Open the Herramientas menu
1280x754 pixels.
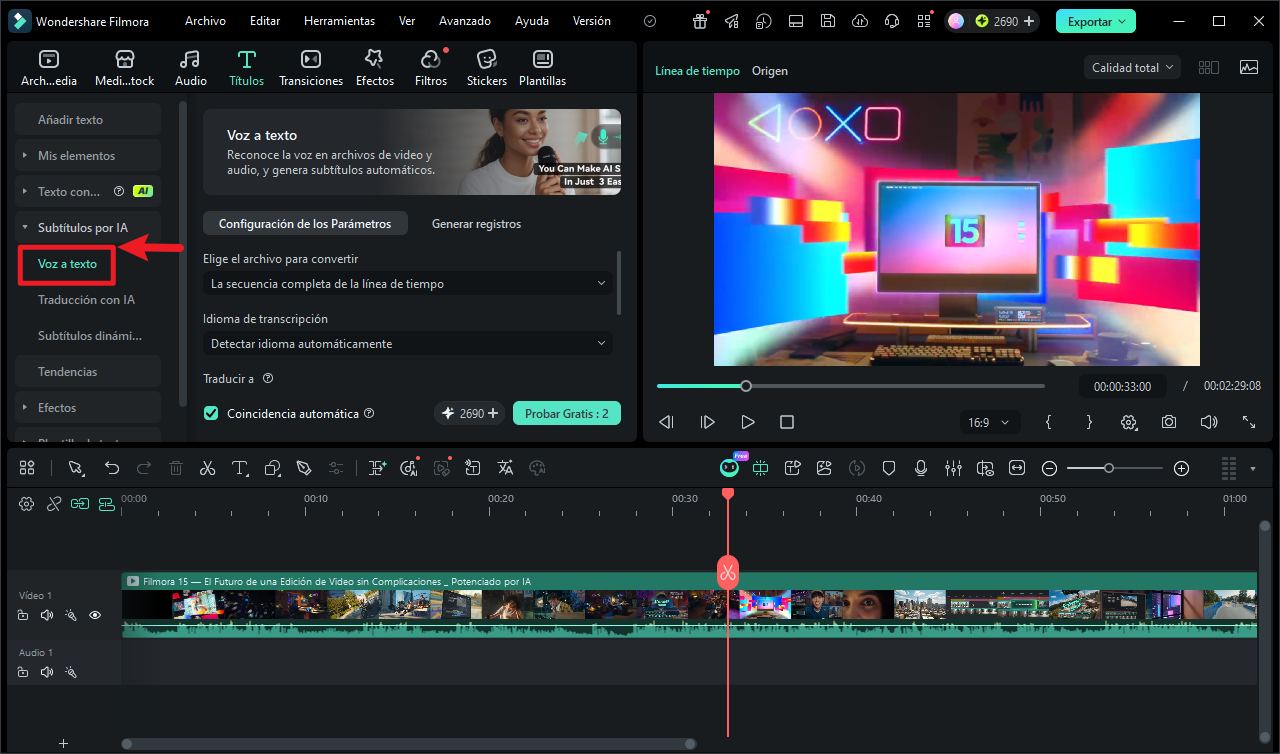[x=339, y=21]
